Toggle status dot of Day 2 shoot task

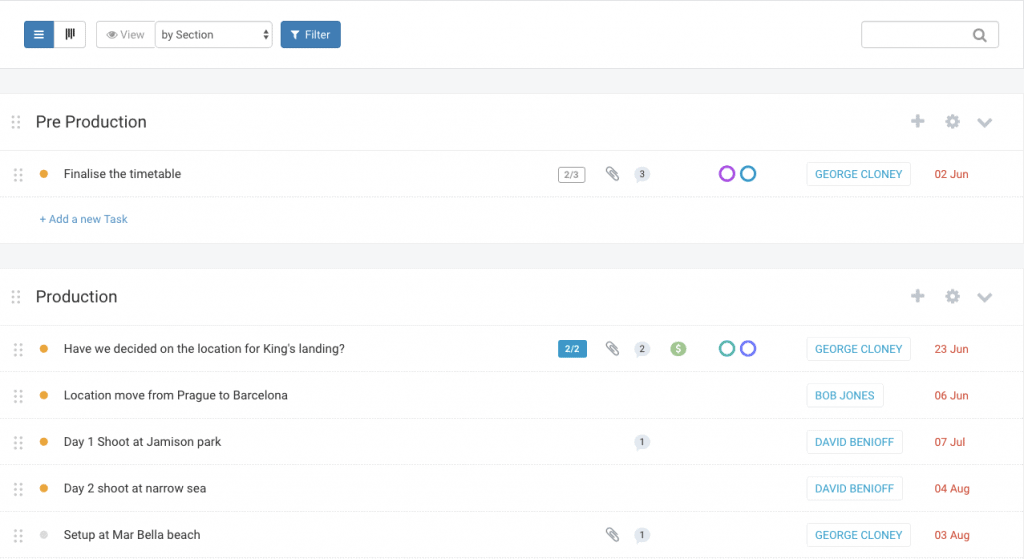[x=44, y=488]
